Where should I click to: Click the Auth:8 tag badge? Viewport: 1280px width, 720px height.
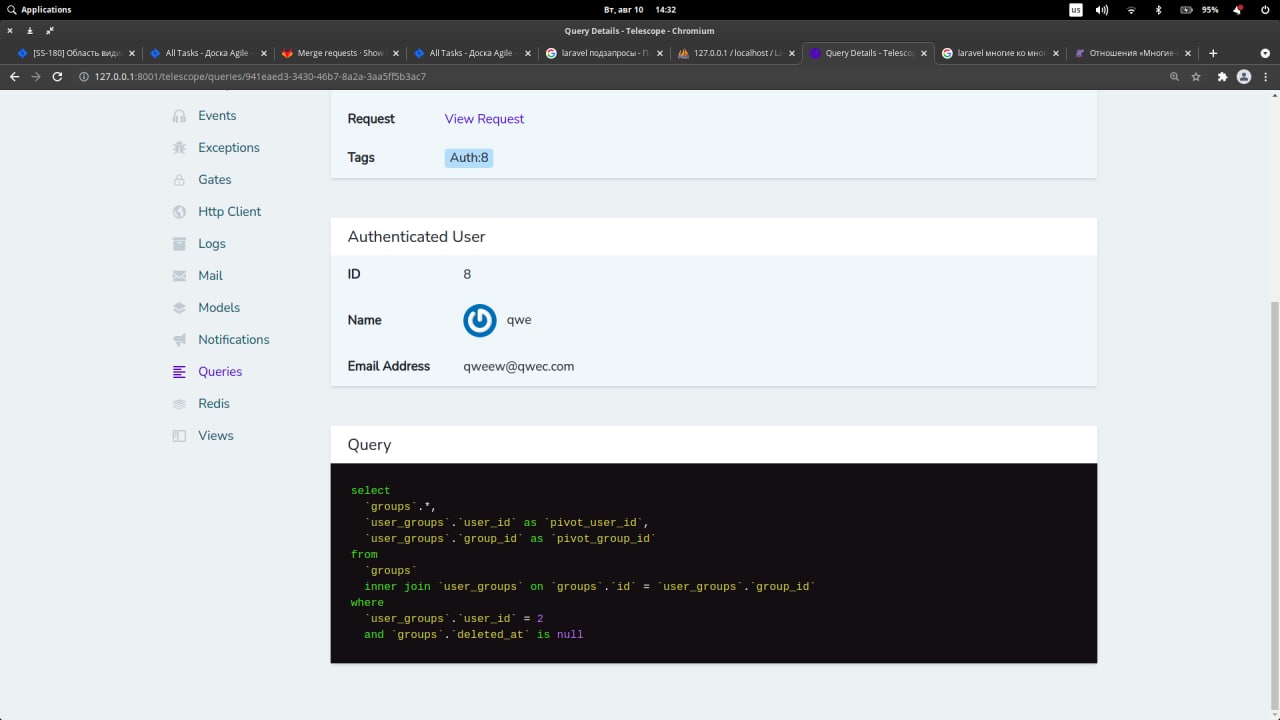click(x=469, y=158)
